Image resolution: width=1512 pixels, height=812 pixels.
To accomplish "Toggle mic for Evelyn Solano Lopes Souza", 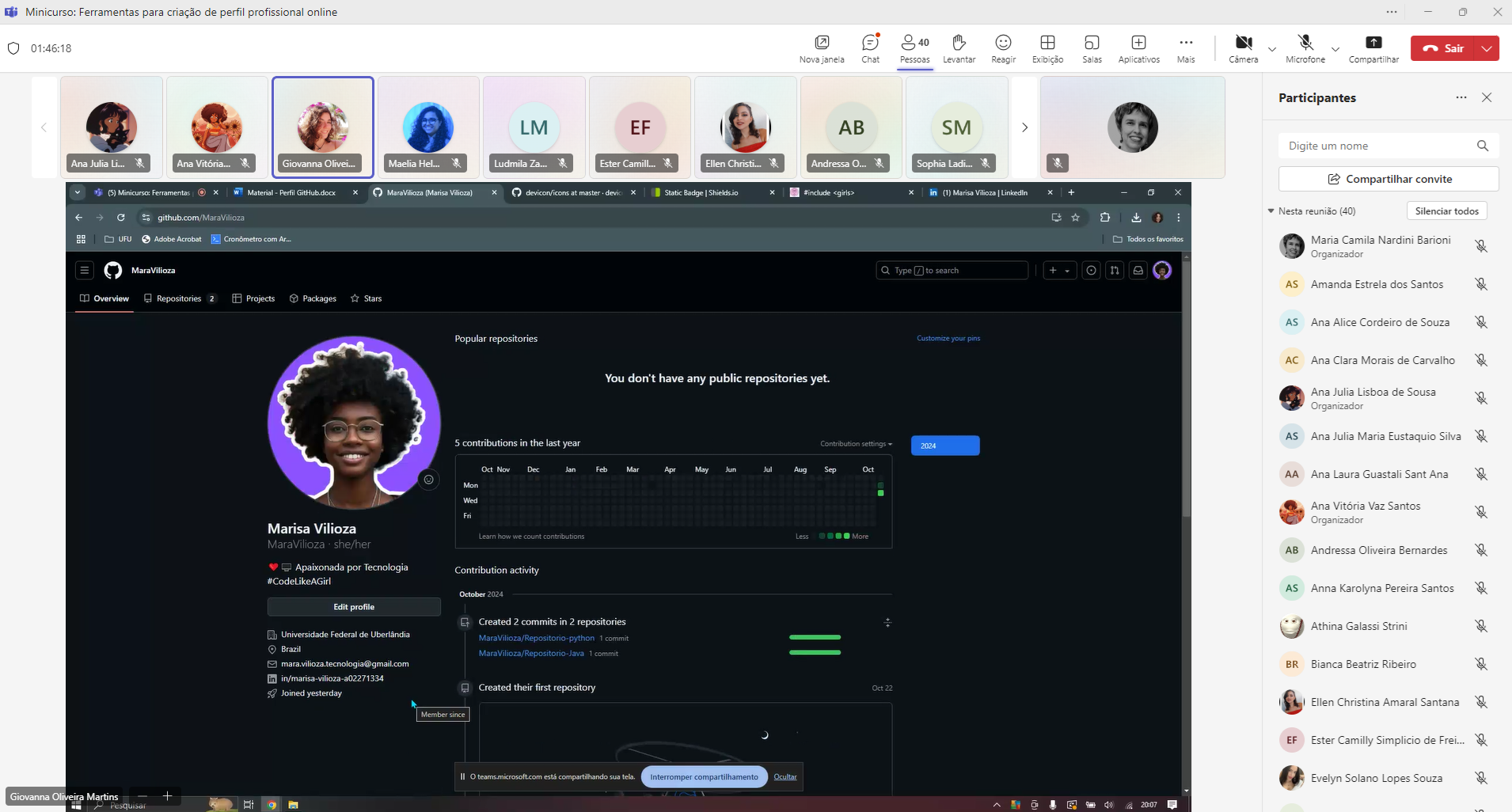I will [x=1481, y=778].
